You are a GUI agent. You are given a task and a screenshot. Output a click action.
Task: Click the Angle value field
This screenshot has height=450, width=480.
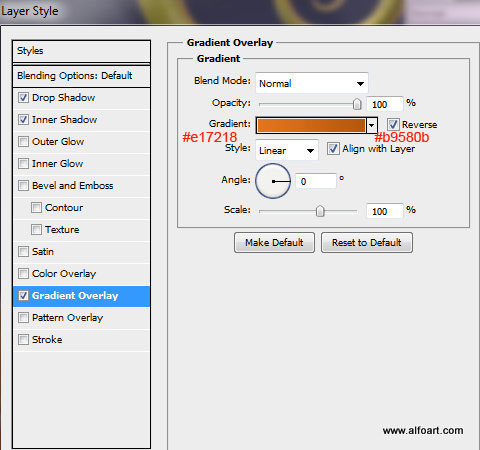316,181
